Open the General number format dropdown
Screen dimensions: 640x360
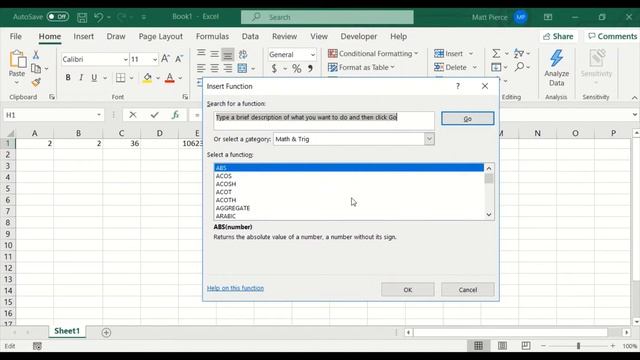pyautogui.click(x=313, y=55)
